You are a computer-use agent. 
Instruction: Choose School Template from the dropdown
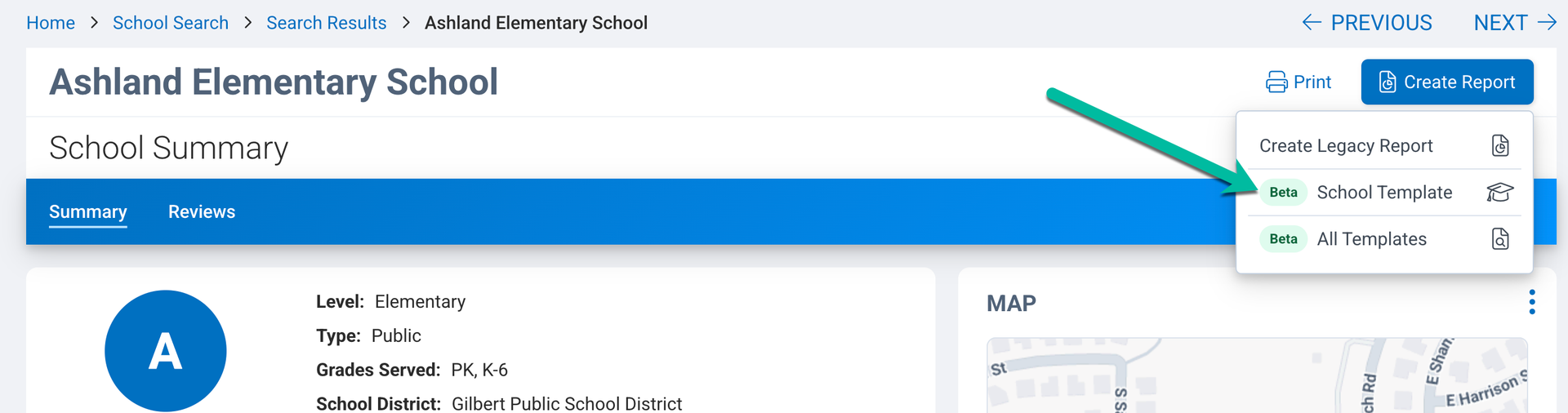pos(1384,193)
